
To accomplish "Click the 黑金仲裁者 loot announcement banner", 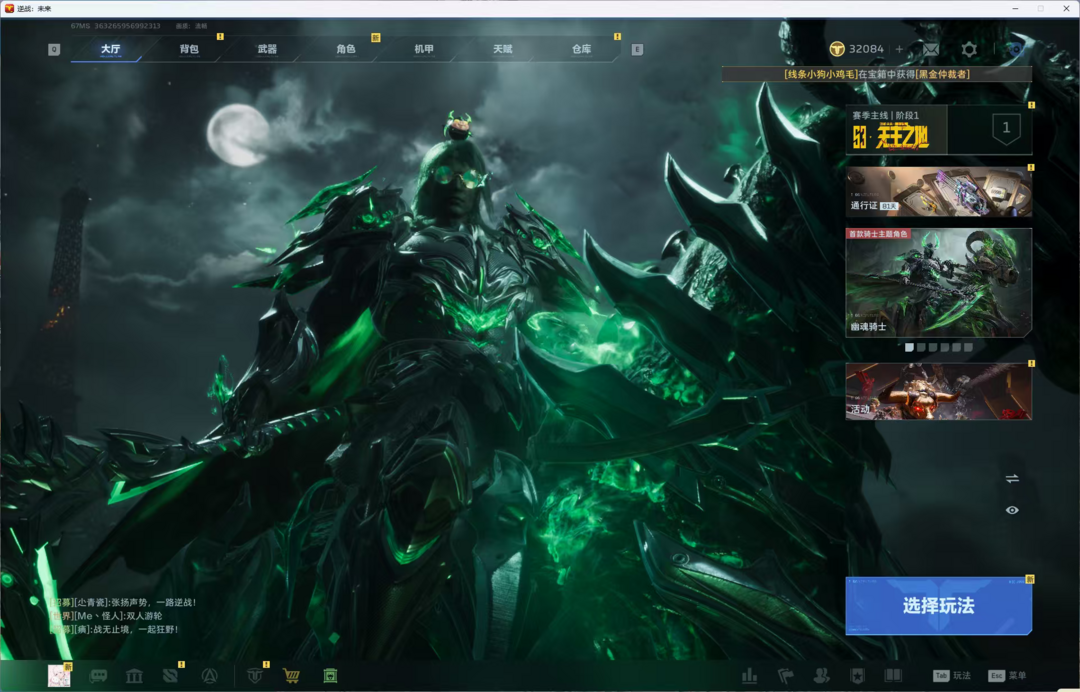I will click(877, 74).
